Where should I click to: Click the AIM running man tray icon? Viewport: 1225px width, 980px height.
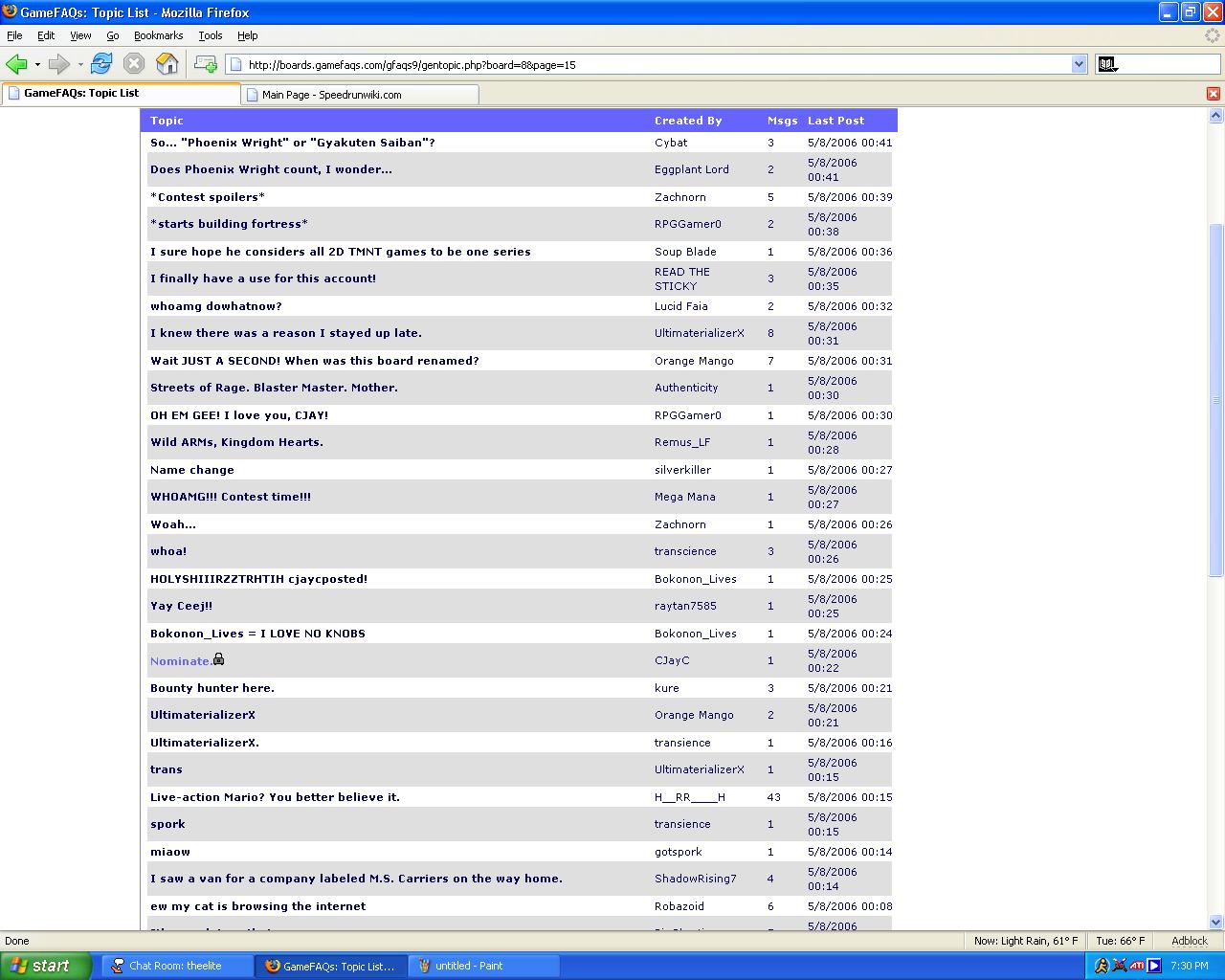[x=1102, y=966]
